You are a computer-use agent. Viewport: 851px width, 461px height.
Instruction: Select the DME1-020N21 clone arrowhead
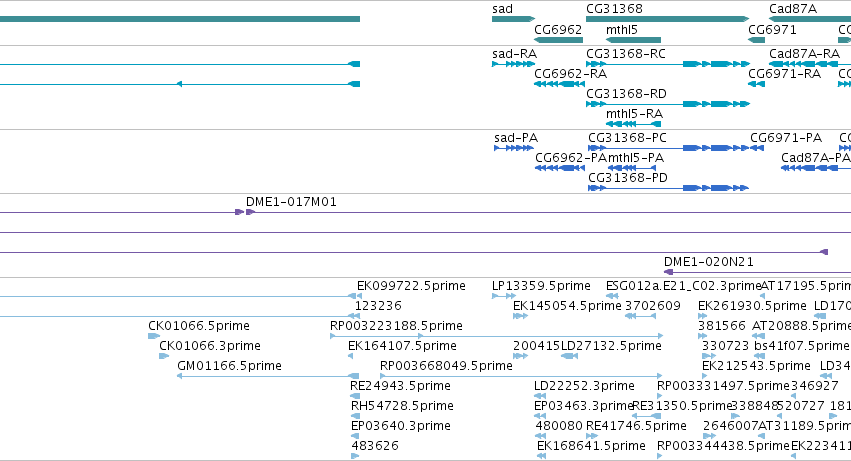click(669, 272)
